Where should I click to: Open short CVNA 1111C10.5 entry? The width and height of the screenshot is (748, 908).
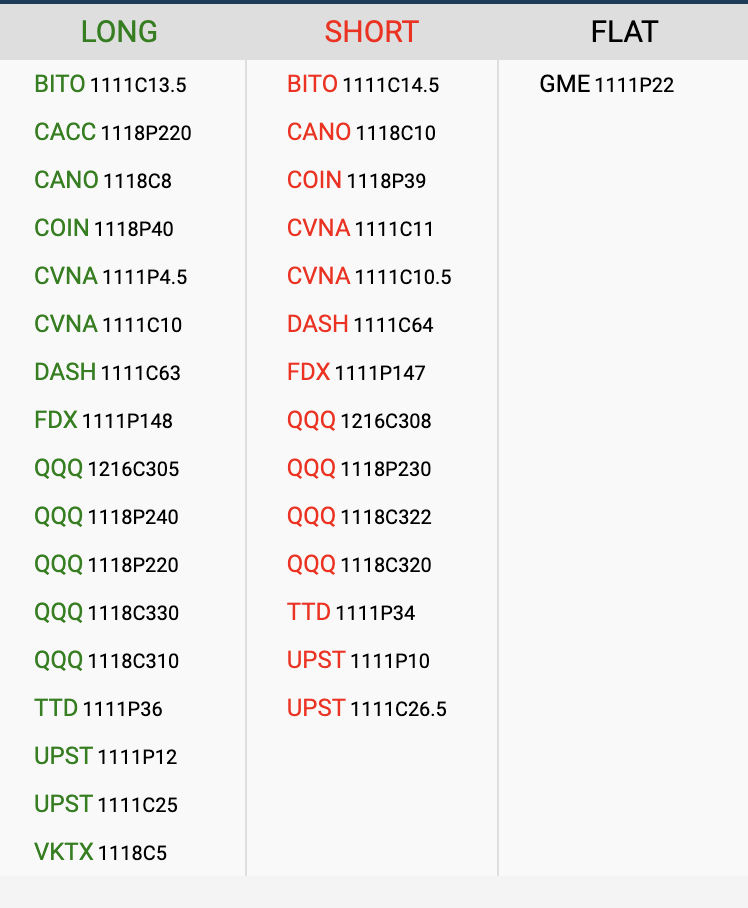(369, 277)
